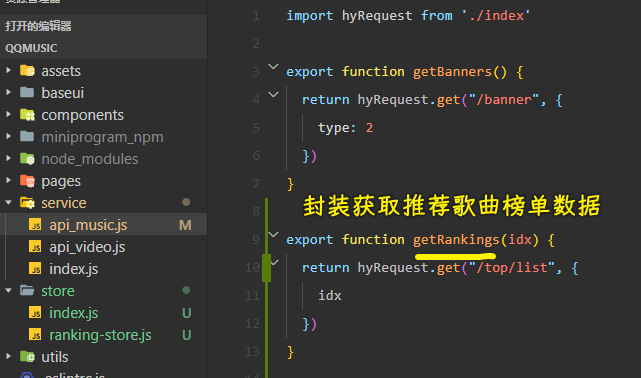
Task: Click the utils folder icon
Action: [x=27, y=356]
